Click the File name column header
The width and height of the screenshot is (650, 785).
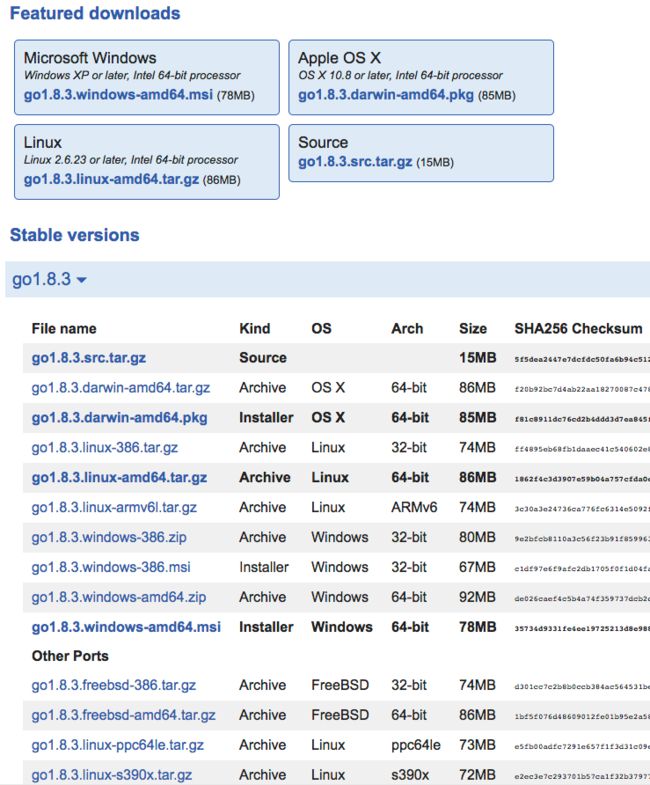tap(64, 329)
